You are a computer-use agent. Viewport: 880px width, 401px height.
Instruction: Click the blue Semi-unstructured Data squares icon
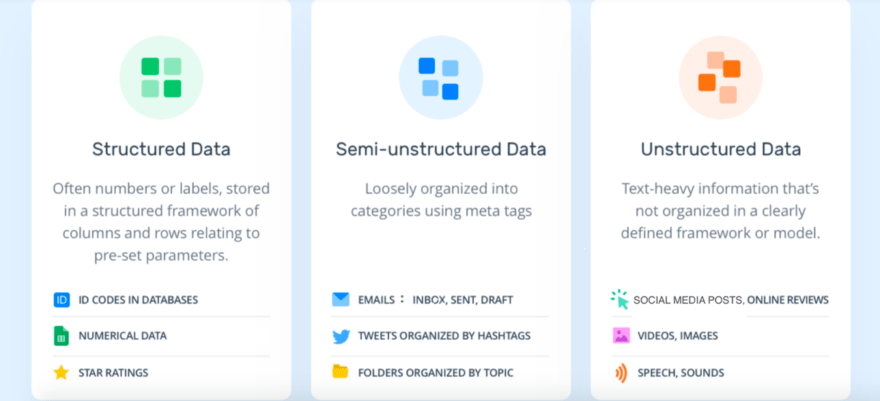click(x=440, y=77)
